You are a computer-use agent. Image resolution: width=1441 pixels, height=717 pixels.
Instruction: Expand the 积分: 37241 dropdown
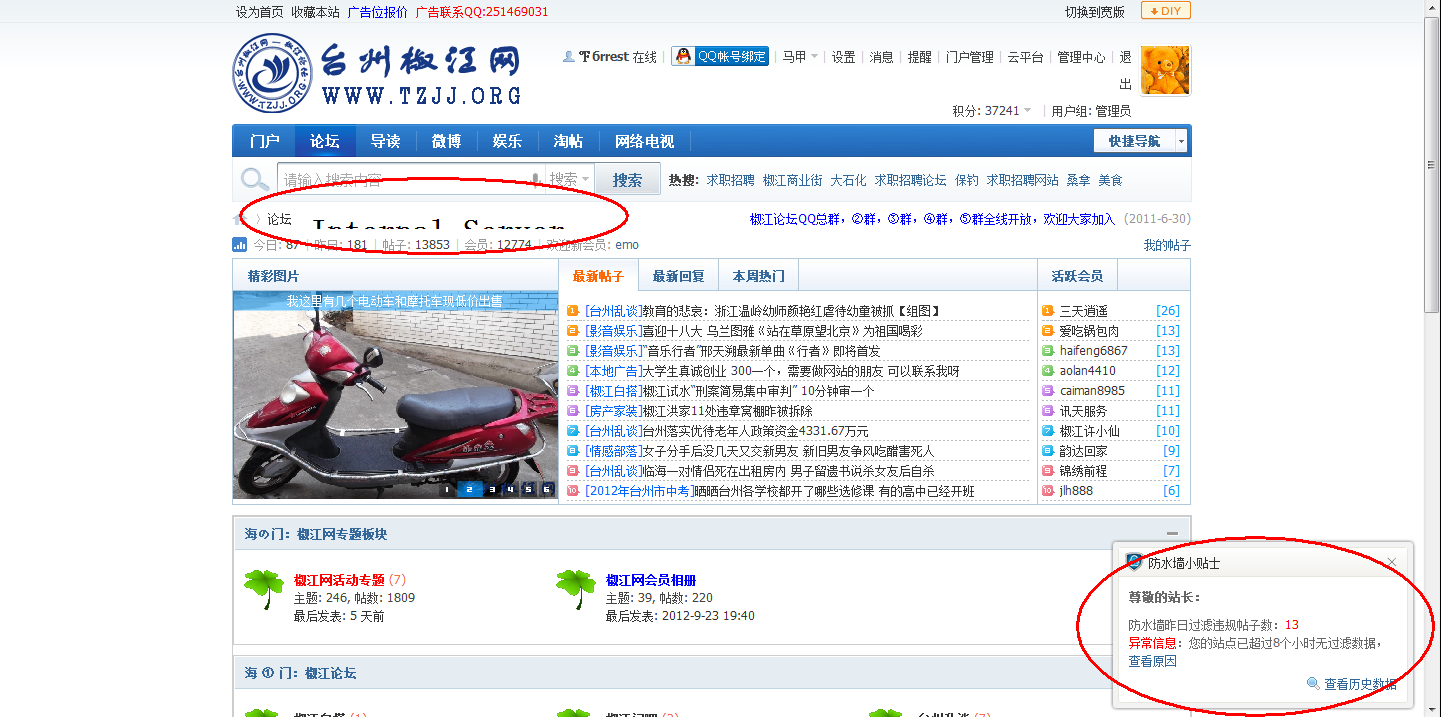pyautogui.click(x=992, y=111)
